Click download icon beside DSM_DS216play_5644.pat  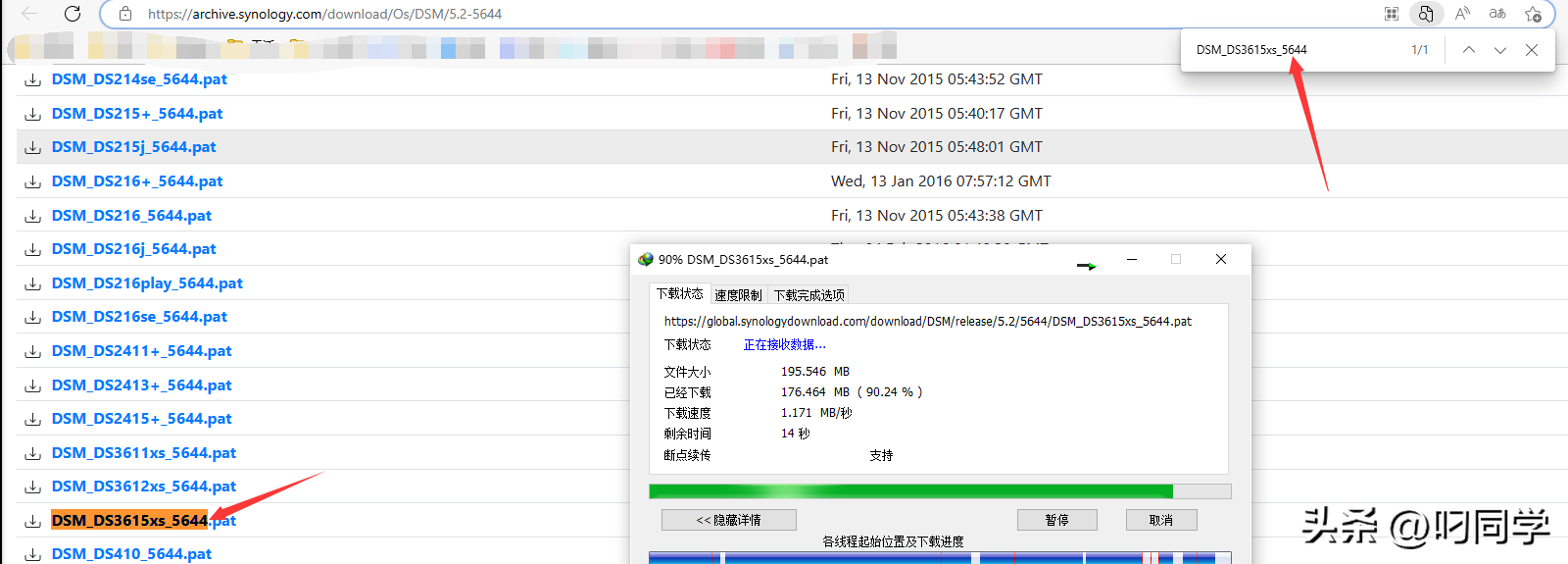pos(32,283)
